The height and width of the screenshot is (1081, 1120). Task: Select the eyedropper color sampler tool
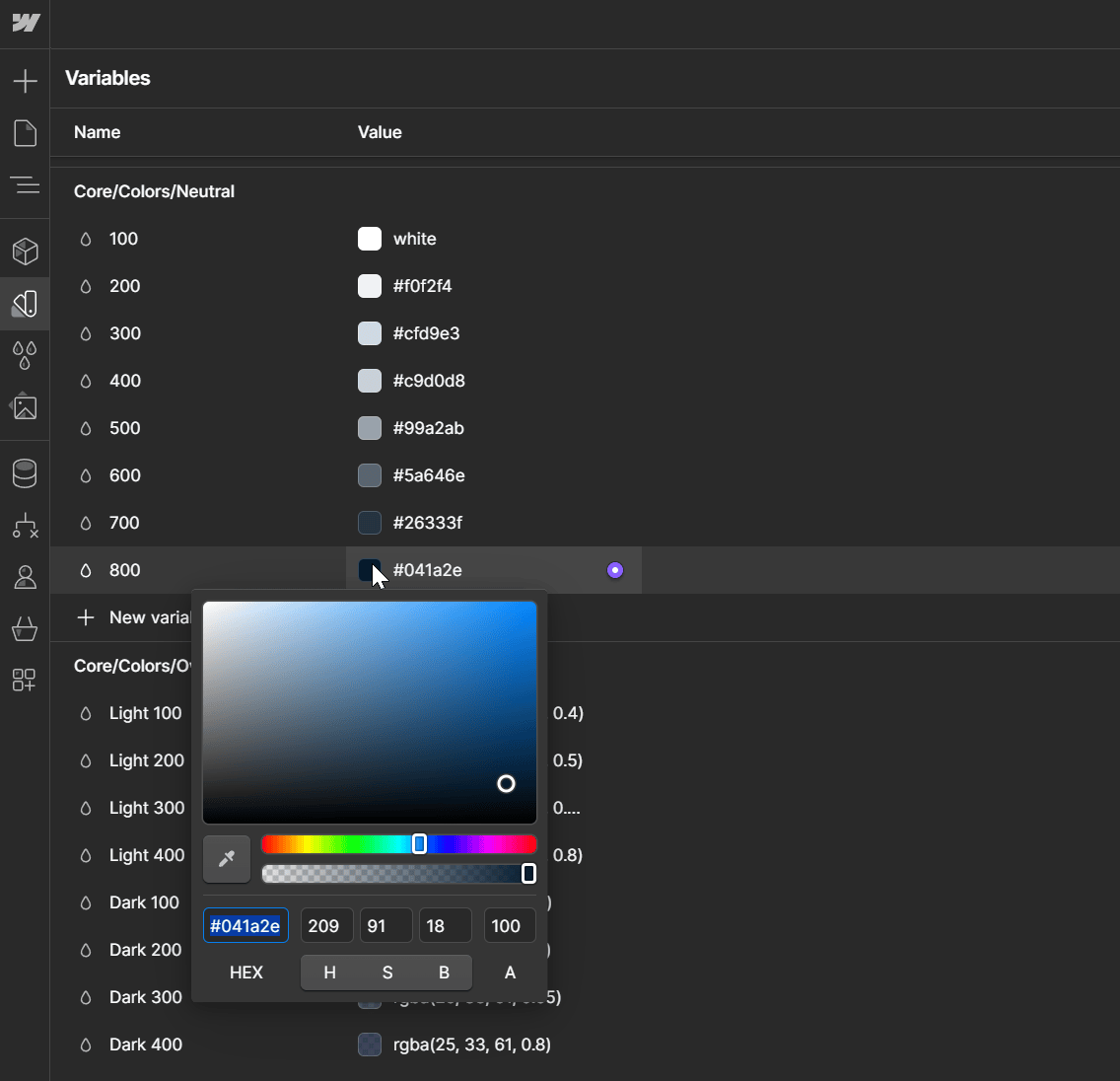[x=226, y=858]
